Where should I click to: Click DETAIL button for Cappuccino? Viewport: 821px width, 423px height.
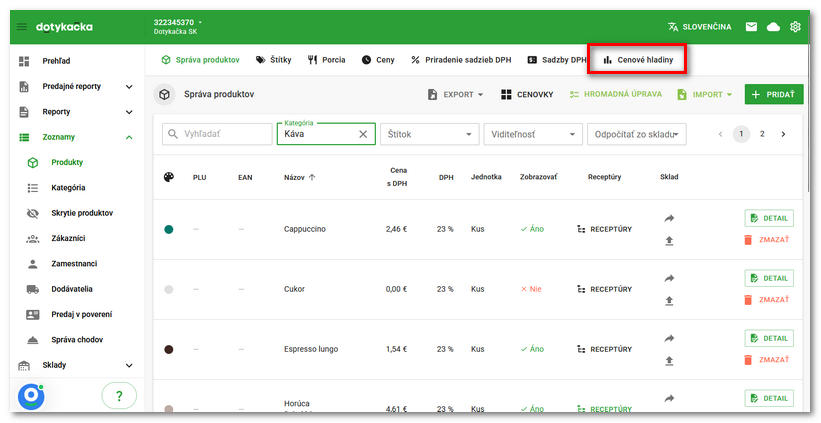click(769, 218)
